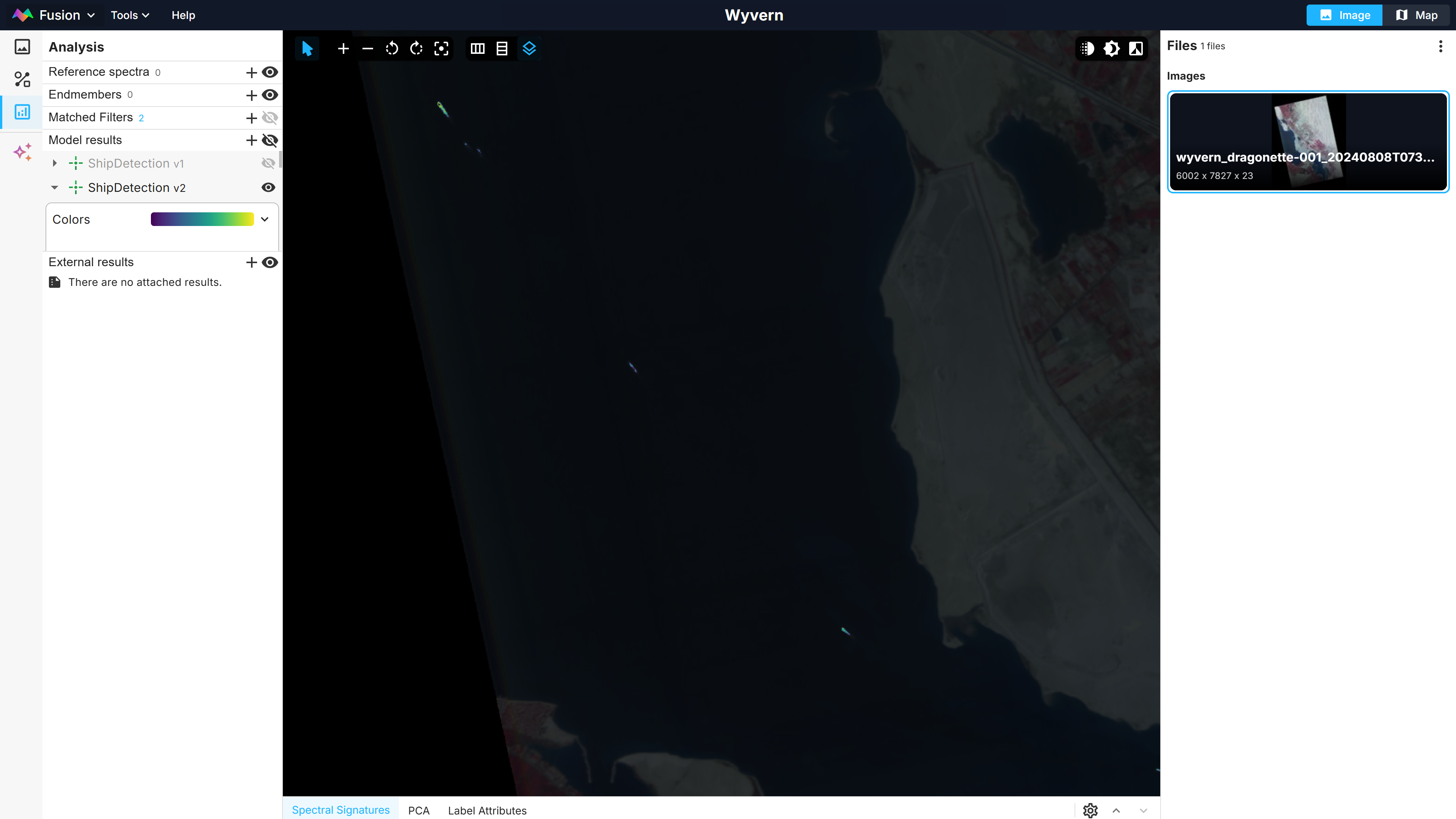Toggle Matched Filters visibility eye

click(270, 118)
